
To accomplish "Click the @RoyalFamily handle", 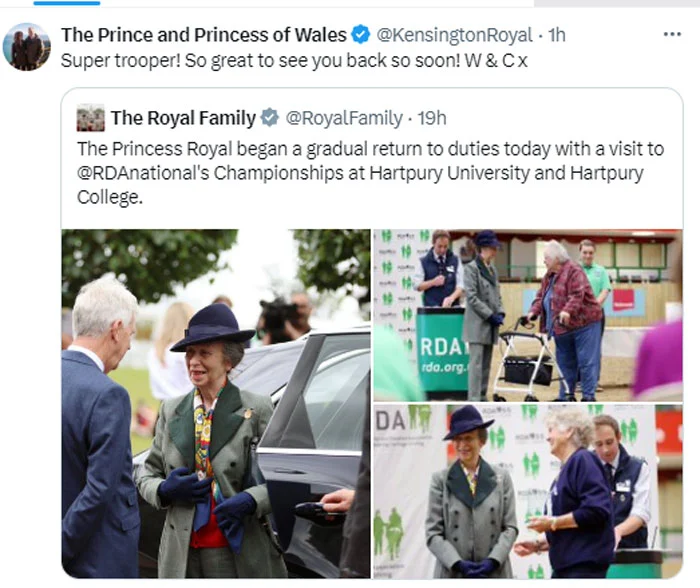I will (x=345, y=118).
